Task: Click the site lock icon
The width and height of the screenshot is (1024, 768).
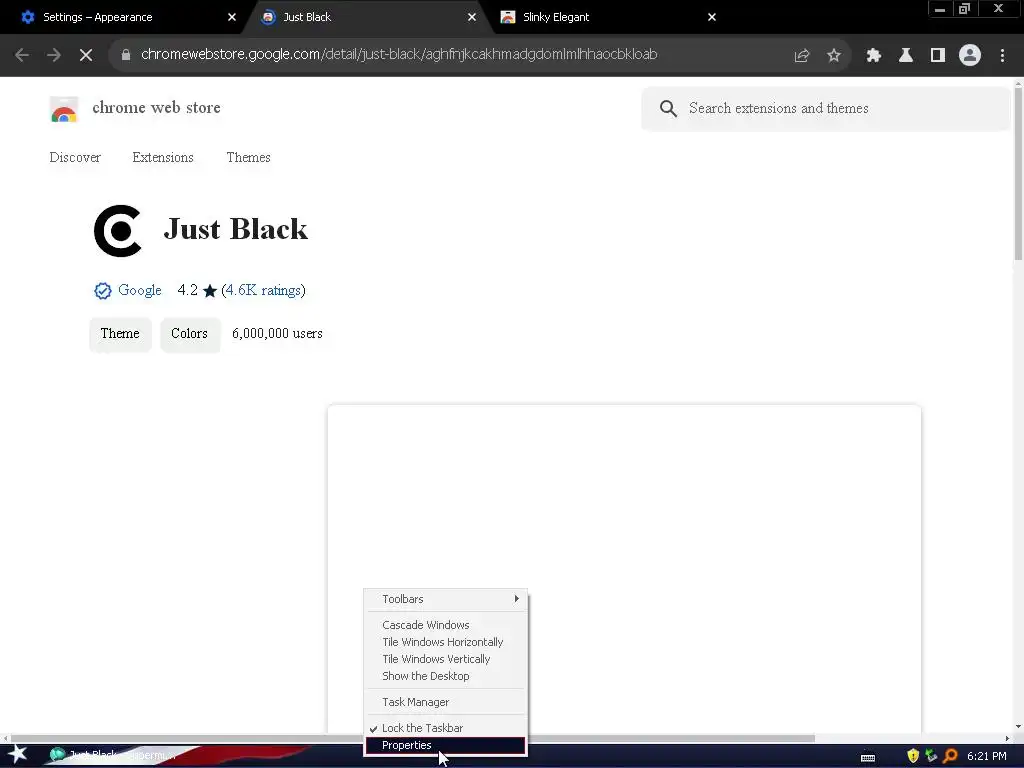Action: 126,55
